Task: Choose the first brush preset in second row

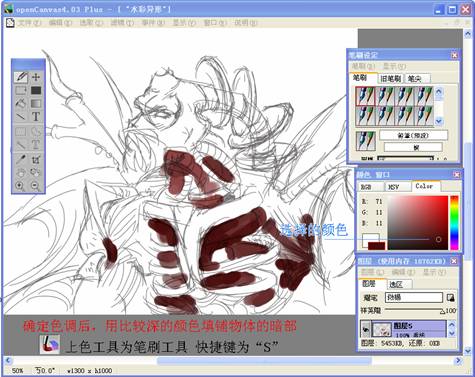Action: click(365, 115)
